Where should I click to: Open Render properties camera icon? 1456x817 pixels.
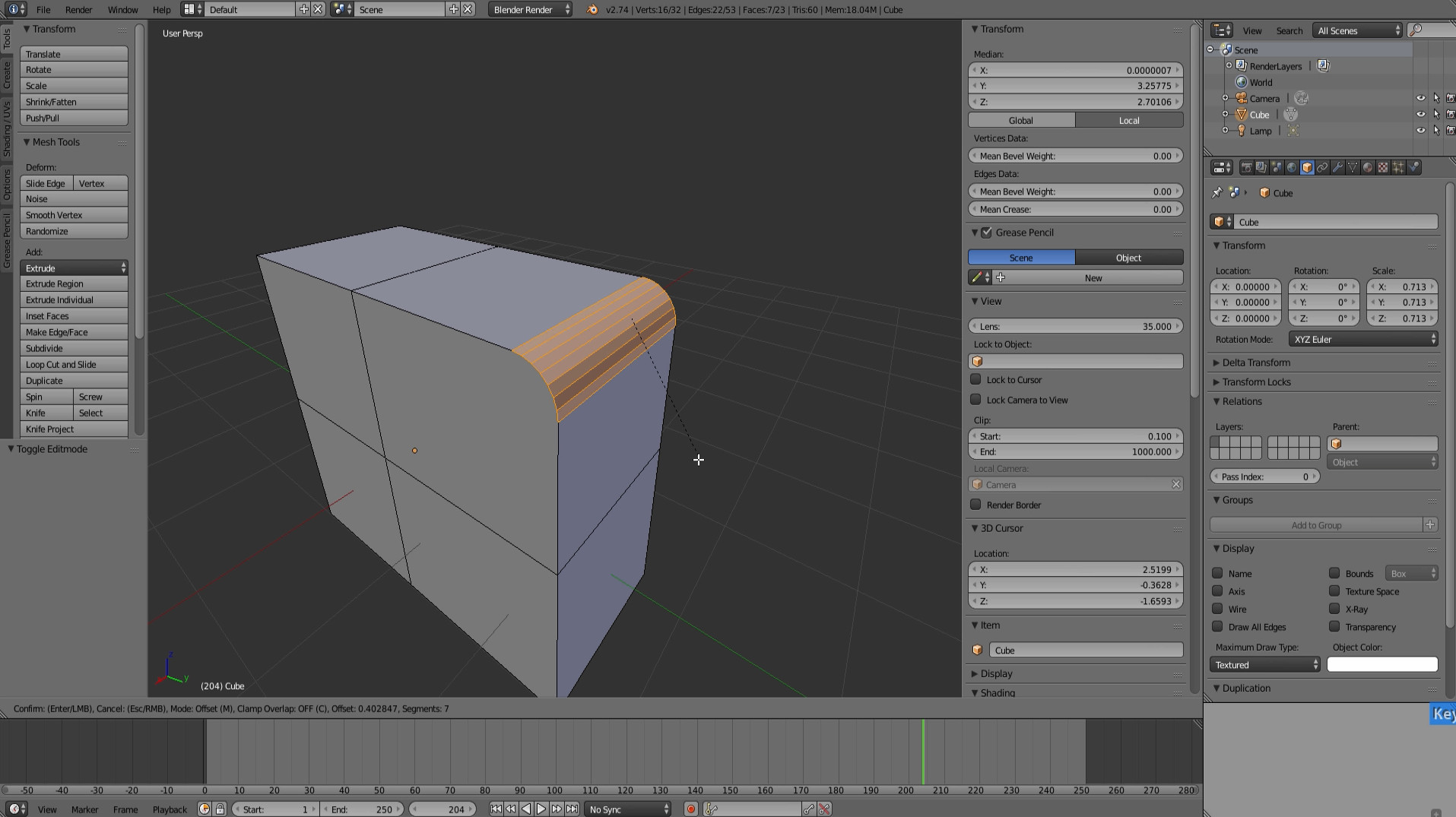[1247, 168]
